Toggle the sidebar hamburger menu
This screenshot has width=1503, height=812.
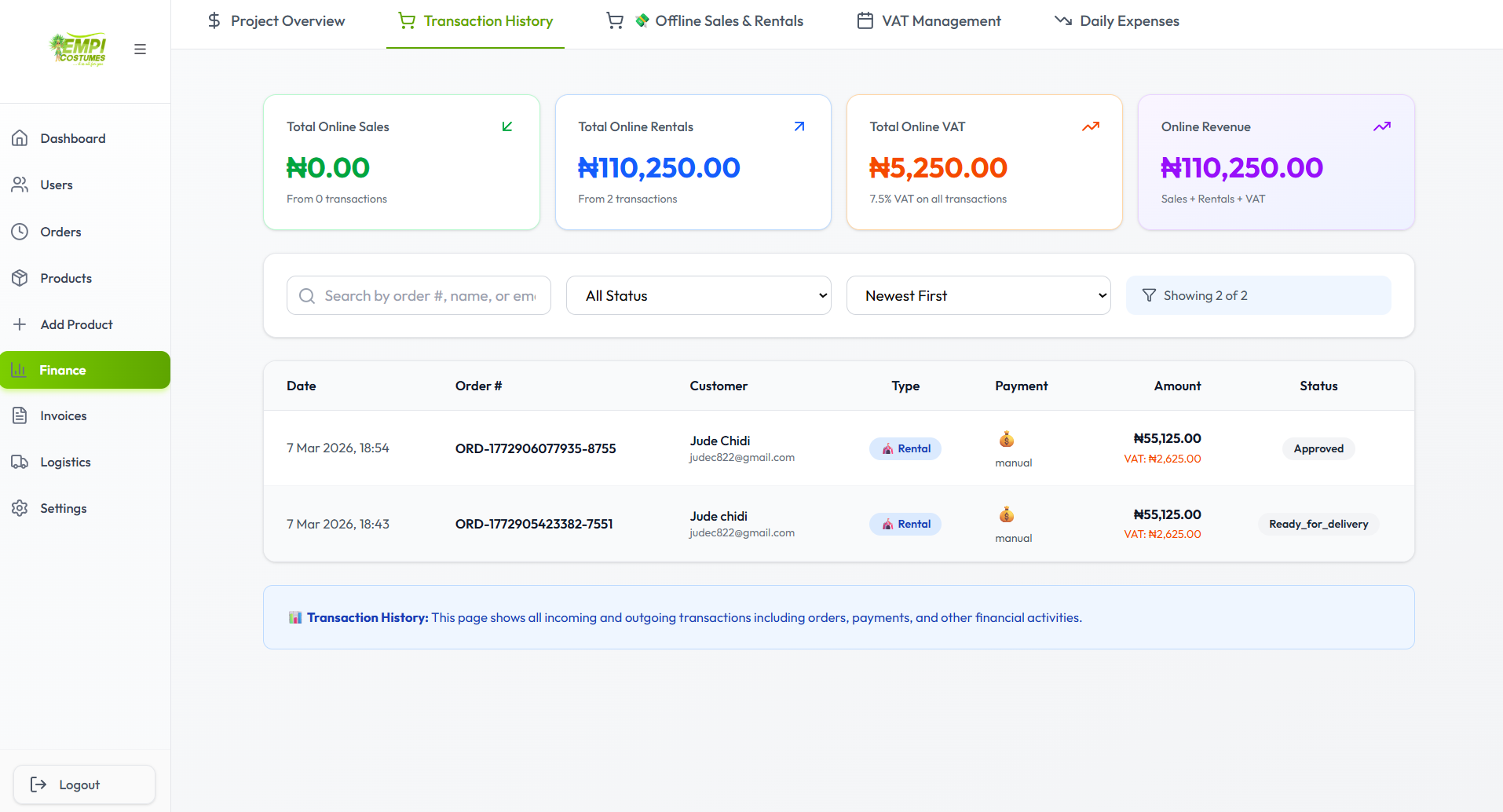pyautogui.click(x=140, y=49)
